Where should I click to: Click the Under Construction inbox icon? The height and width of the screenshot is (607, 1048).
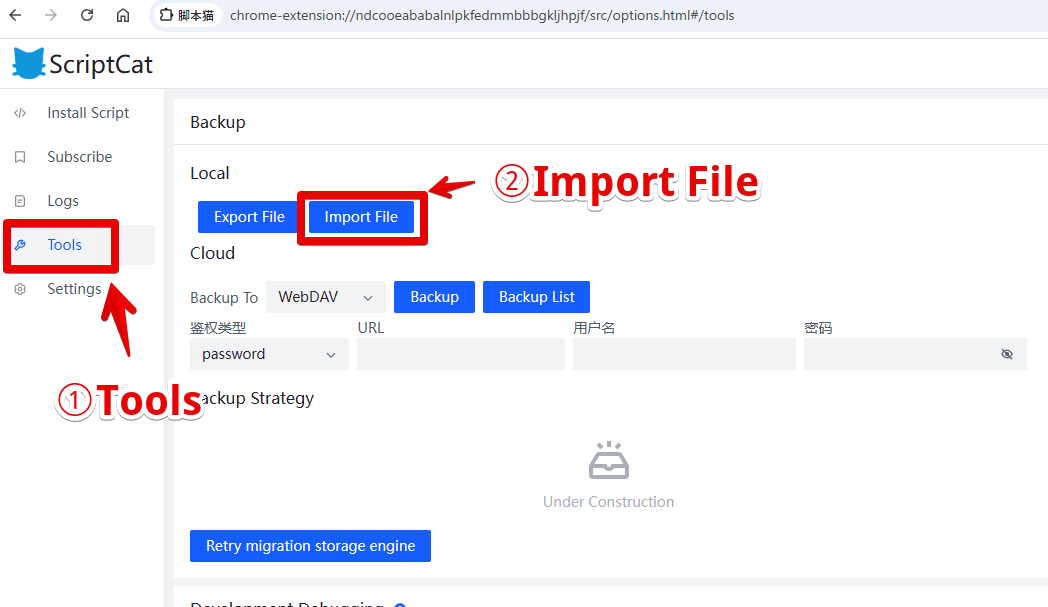click(x=609, y=460)
